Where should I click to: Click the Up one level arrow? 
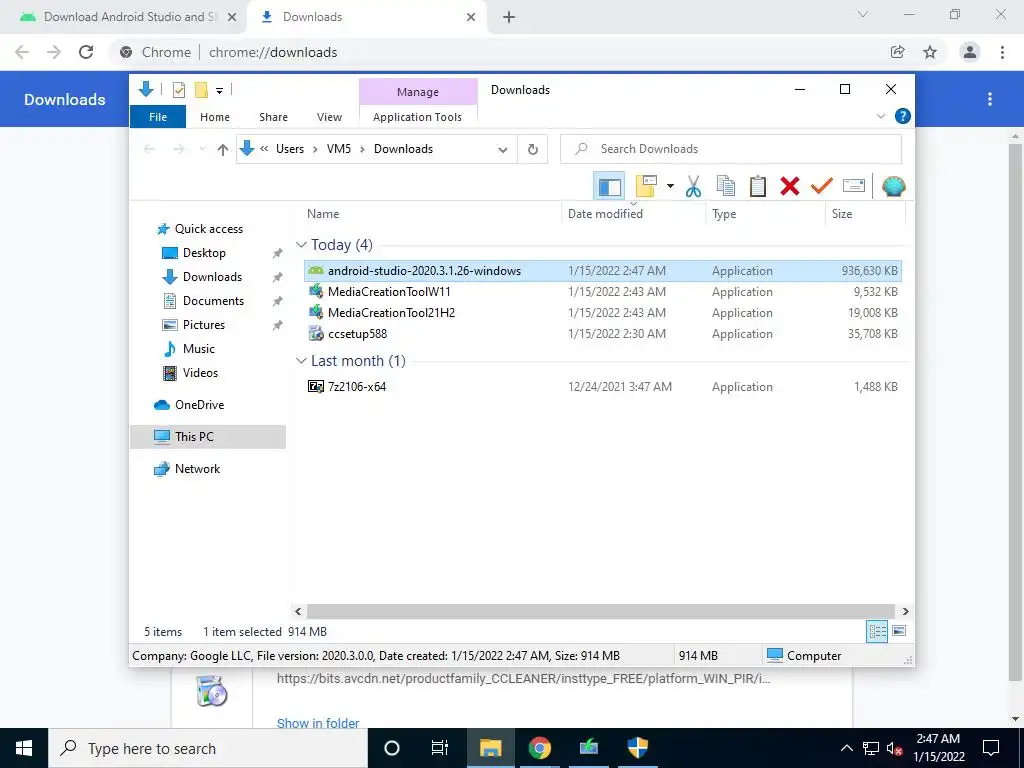pos(223,150)
